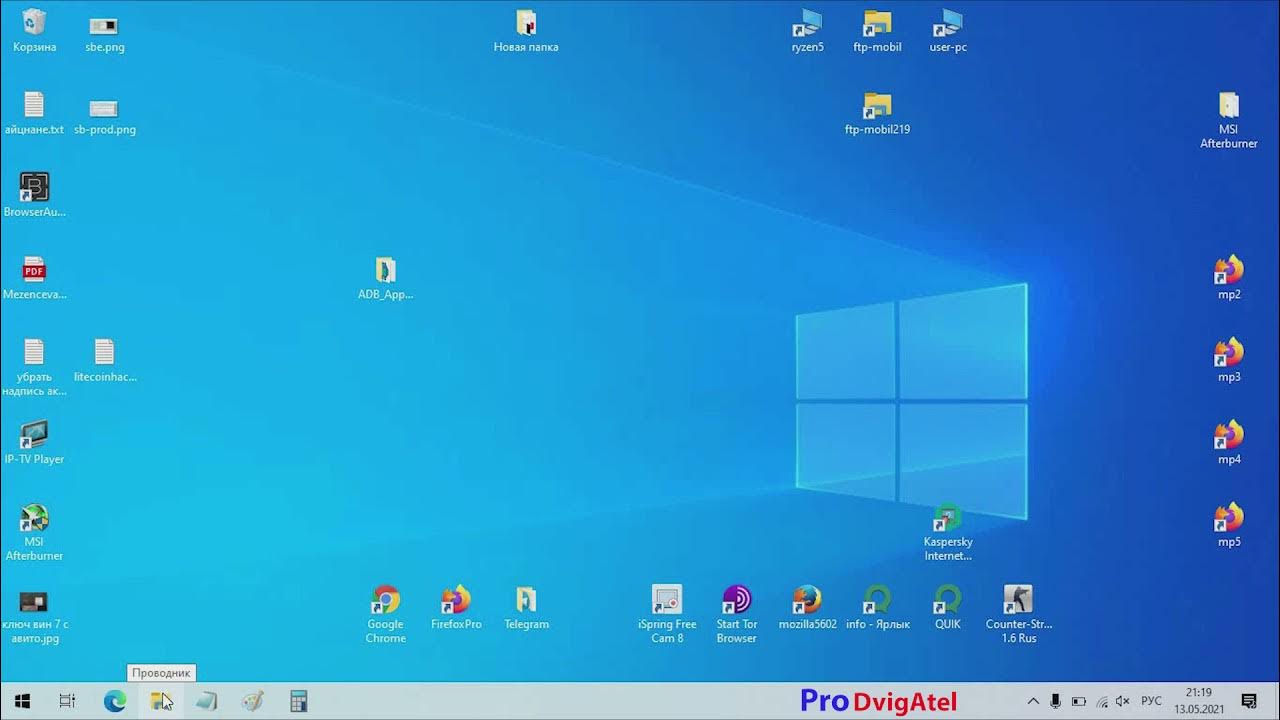The width and height of the screenshot is (1280, 720).
Task: Open the Корзина recycle bin
Action: [34, 30]
